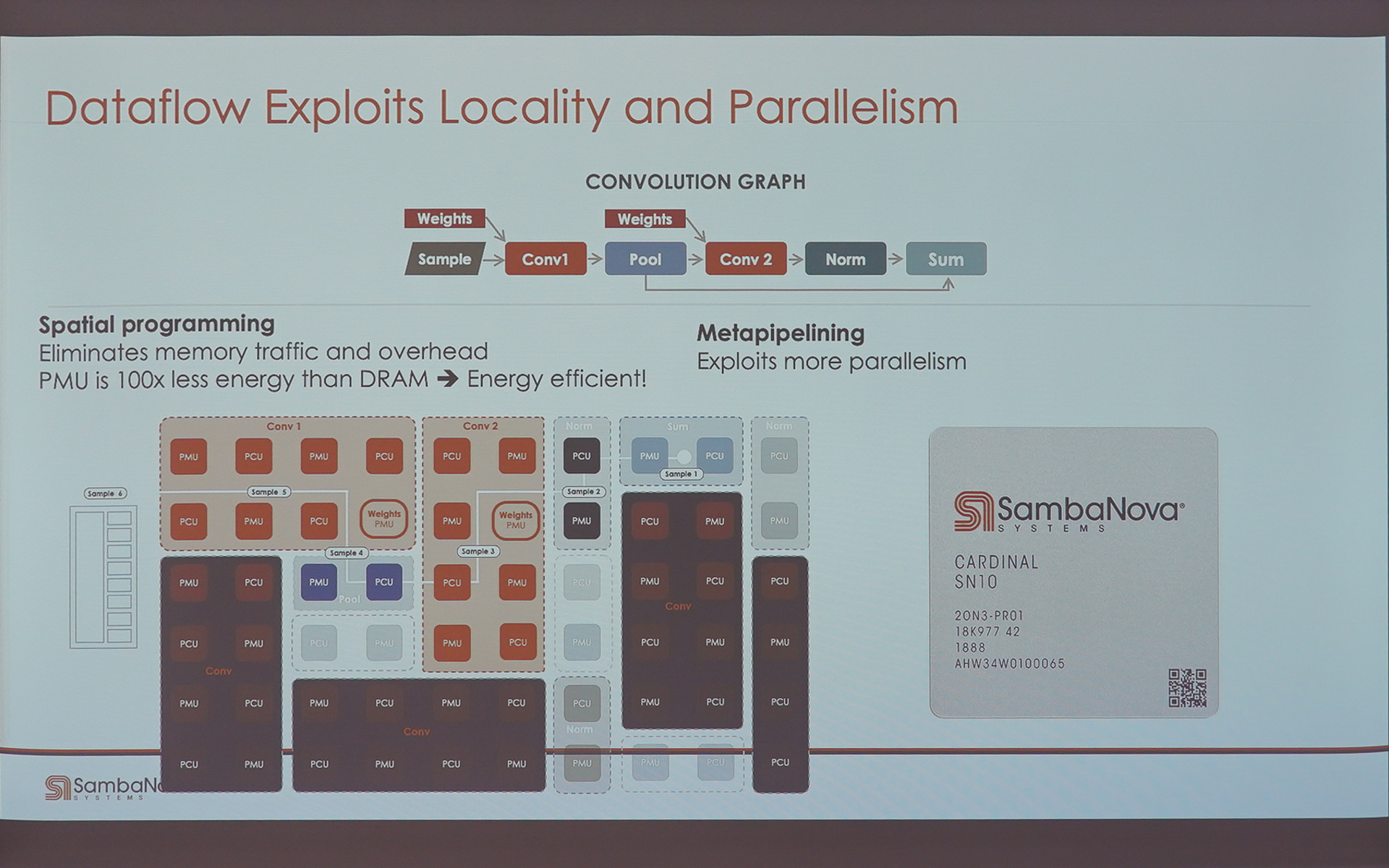Click the Sample parallelogram input block

444,259
